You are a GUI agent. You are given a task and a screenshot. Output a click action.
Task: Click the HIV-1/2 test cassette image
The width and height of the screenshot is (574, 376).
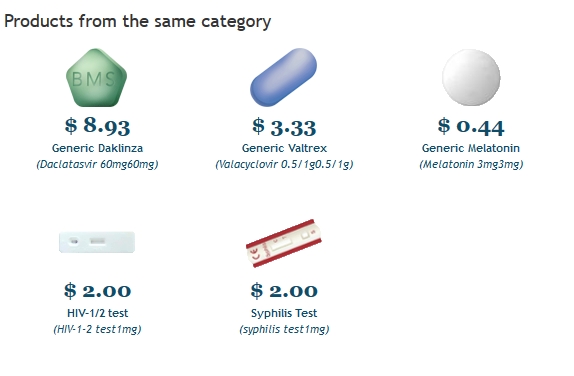point(97,242)
